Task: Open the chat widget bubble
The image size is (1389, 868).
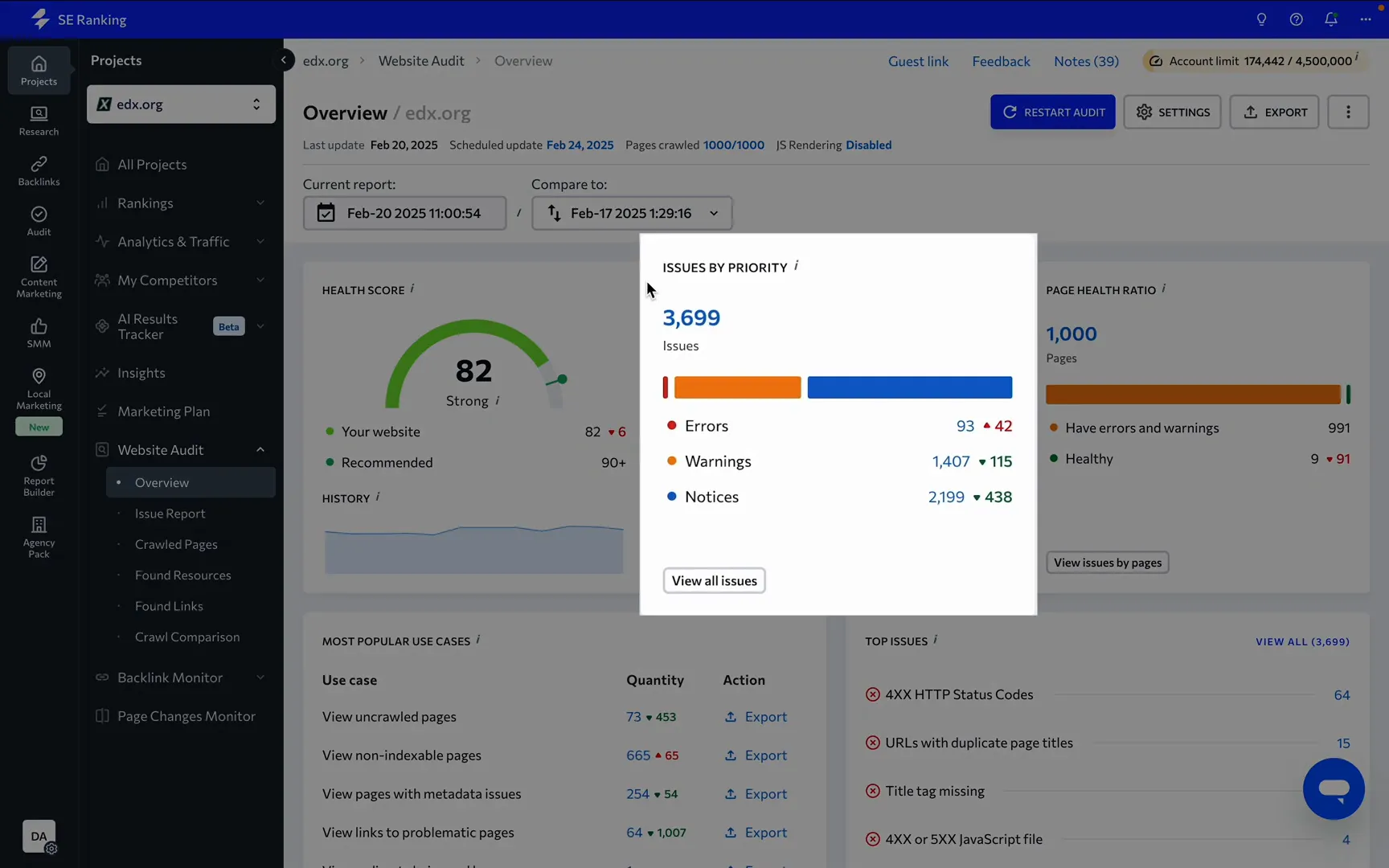Action: (x=1334, y=789)
